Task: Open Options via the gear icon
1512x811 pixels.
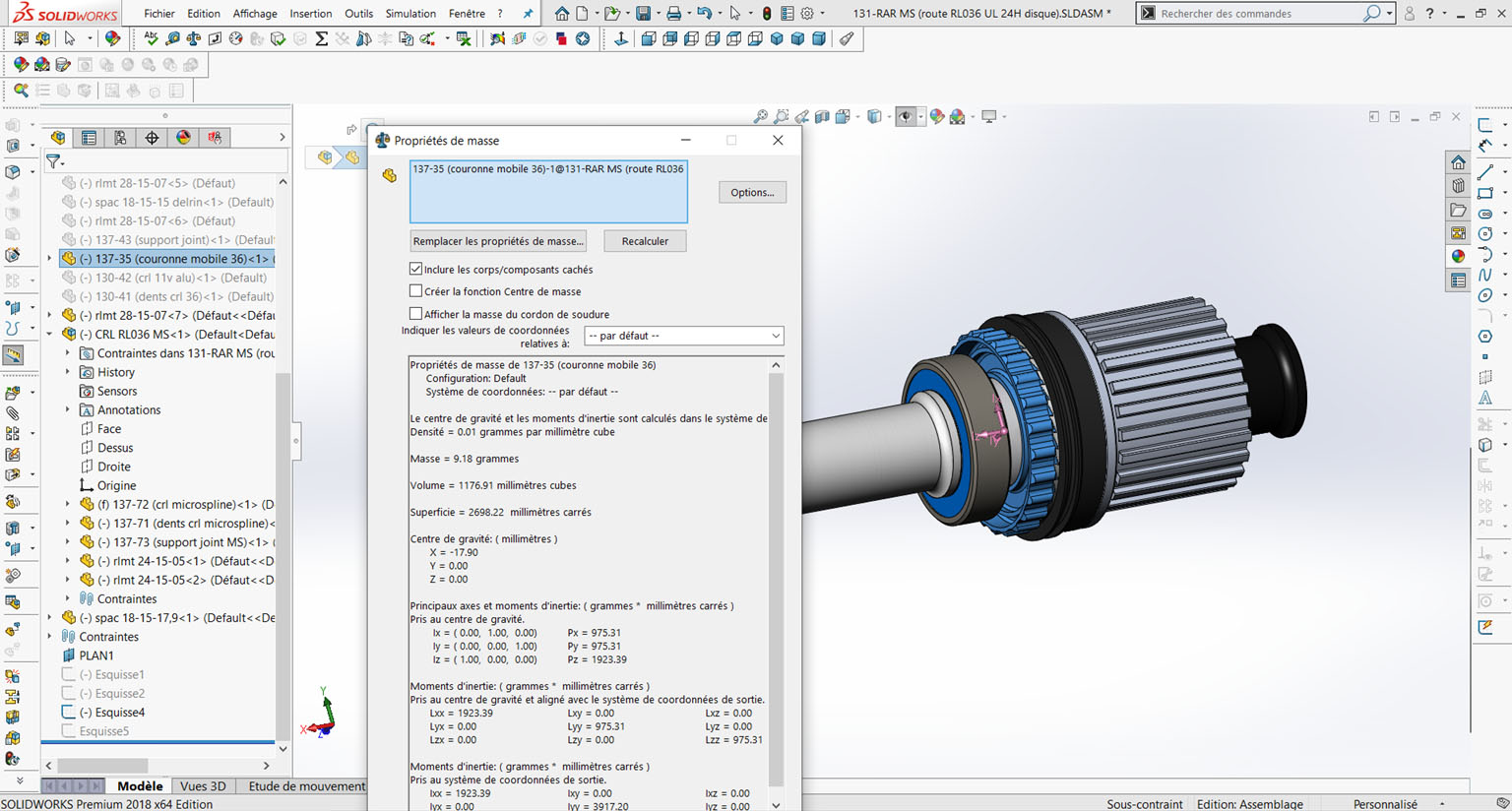Action: (807, 14)
